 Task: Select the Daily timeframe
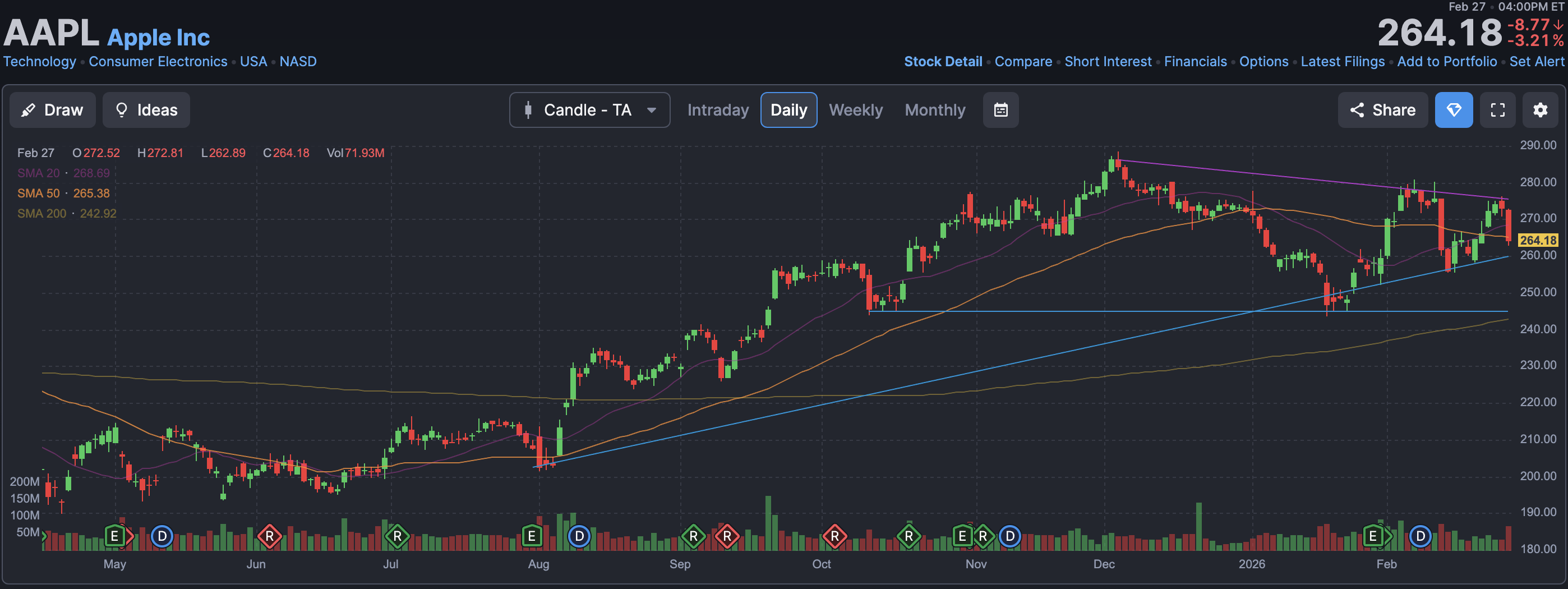coord(788,109)
